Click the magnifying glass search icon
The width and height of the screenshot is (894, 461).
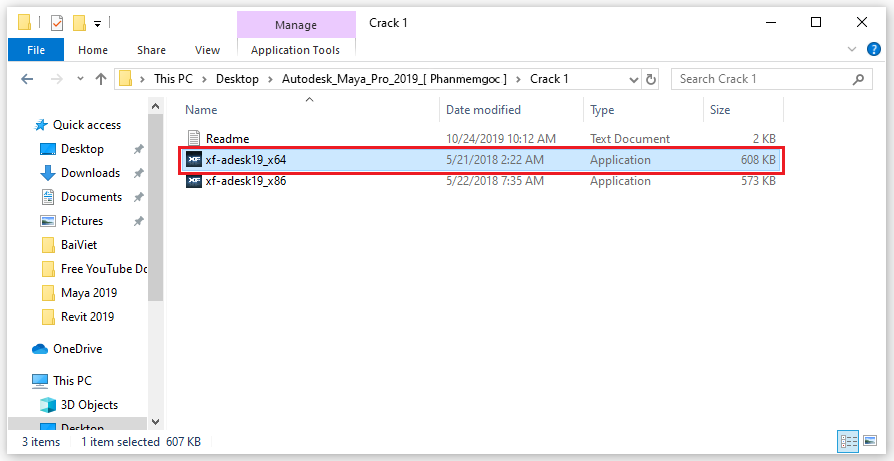coord(858,79)
